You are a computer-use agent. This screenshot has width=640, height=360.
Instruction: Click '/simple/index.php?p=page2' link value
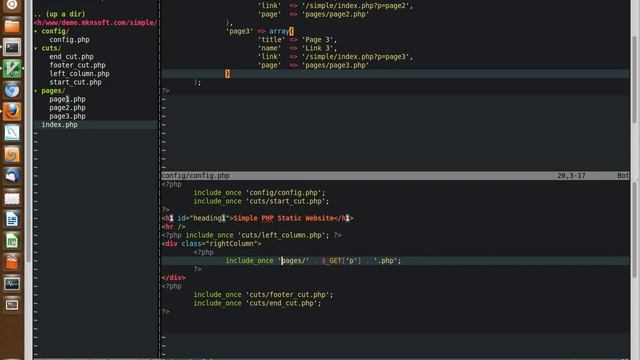(357, 6)
